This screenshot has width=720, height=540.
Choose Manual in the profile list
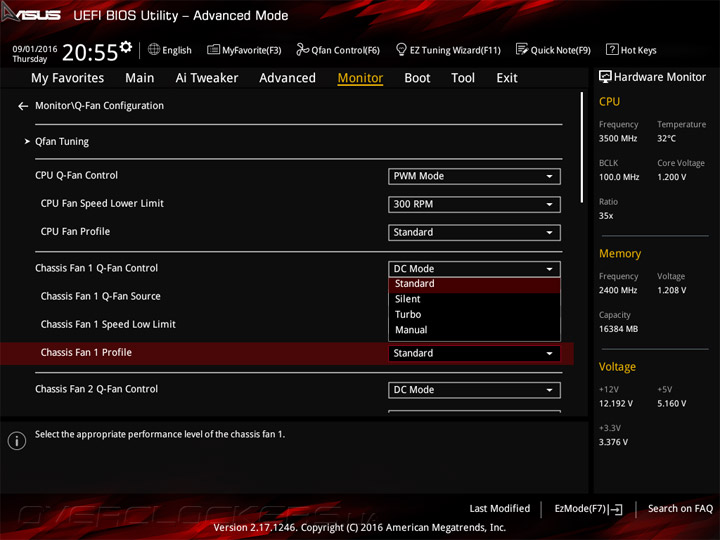[474, 330]
